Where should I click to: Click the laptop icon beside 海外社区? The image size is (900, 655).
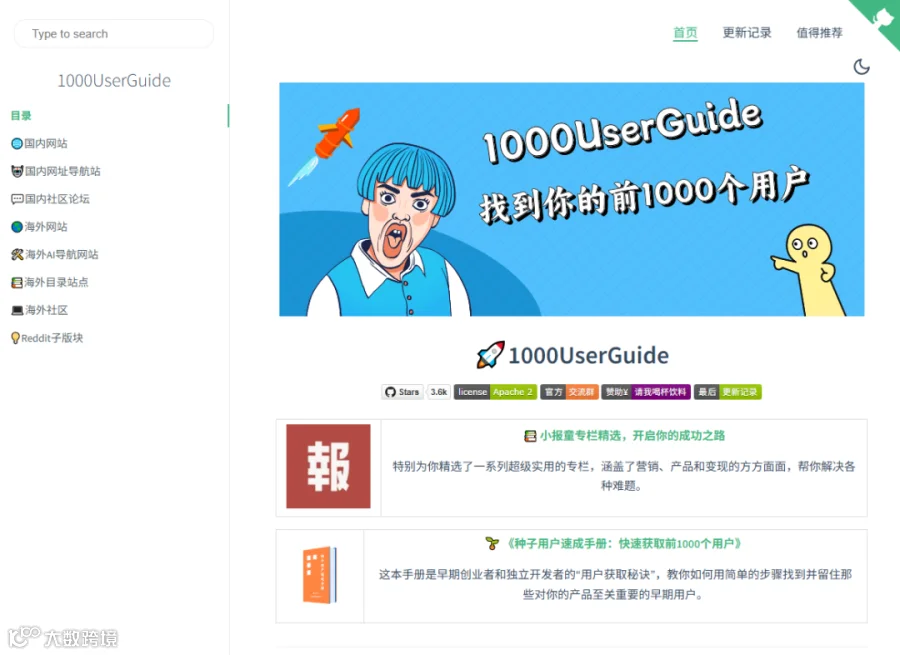[x=17, y=311]
